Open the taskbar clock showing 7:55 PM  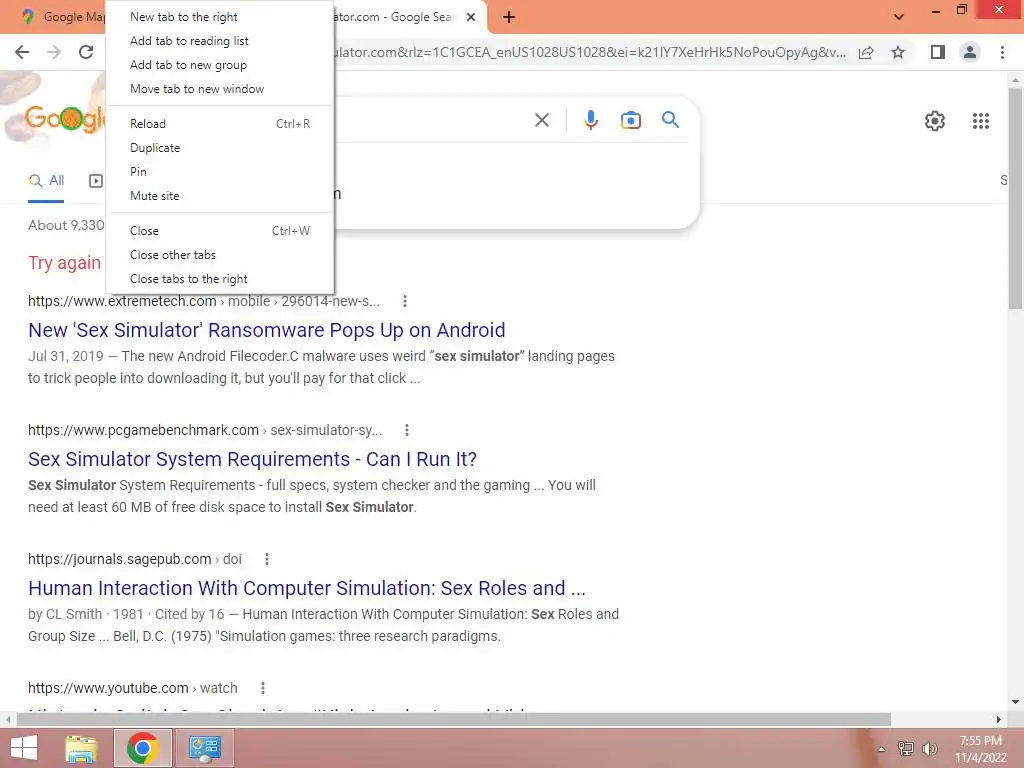click(x=981, y=748)
